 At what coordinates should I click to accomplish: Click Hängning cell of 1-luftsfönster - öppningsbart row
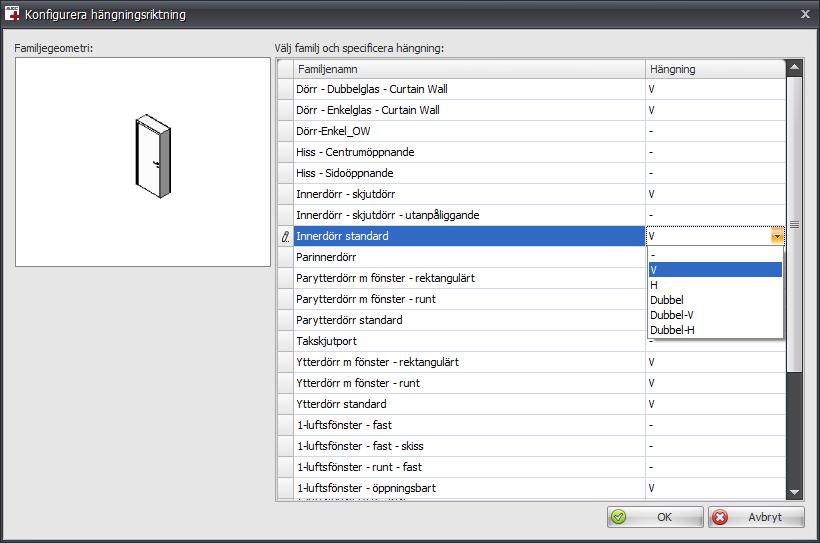[715, 488]
